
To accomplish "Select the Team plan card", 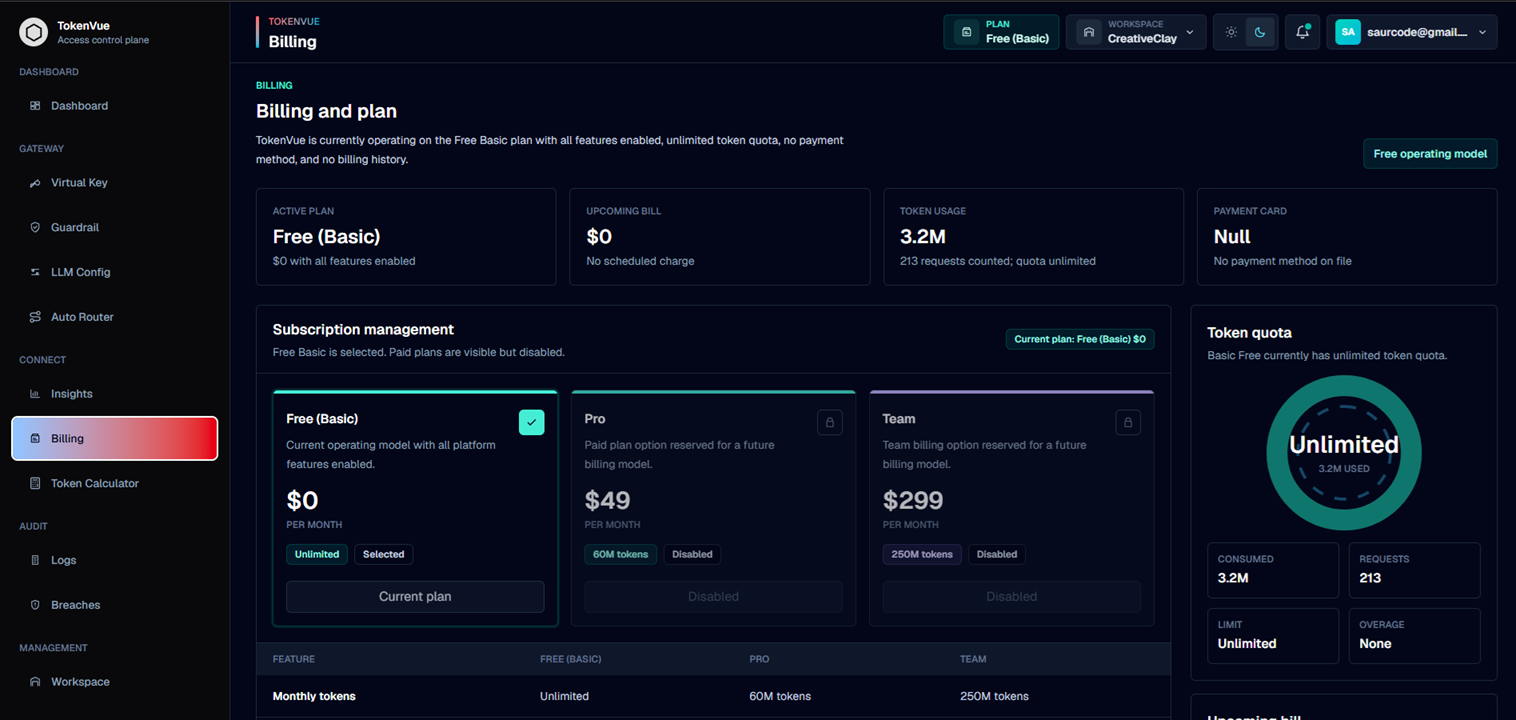I will (x=1011, y=508).
